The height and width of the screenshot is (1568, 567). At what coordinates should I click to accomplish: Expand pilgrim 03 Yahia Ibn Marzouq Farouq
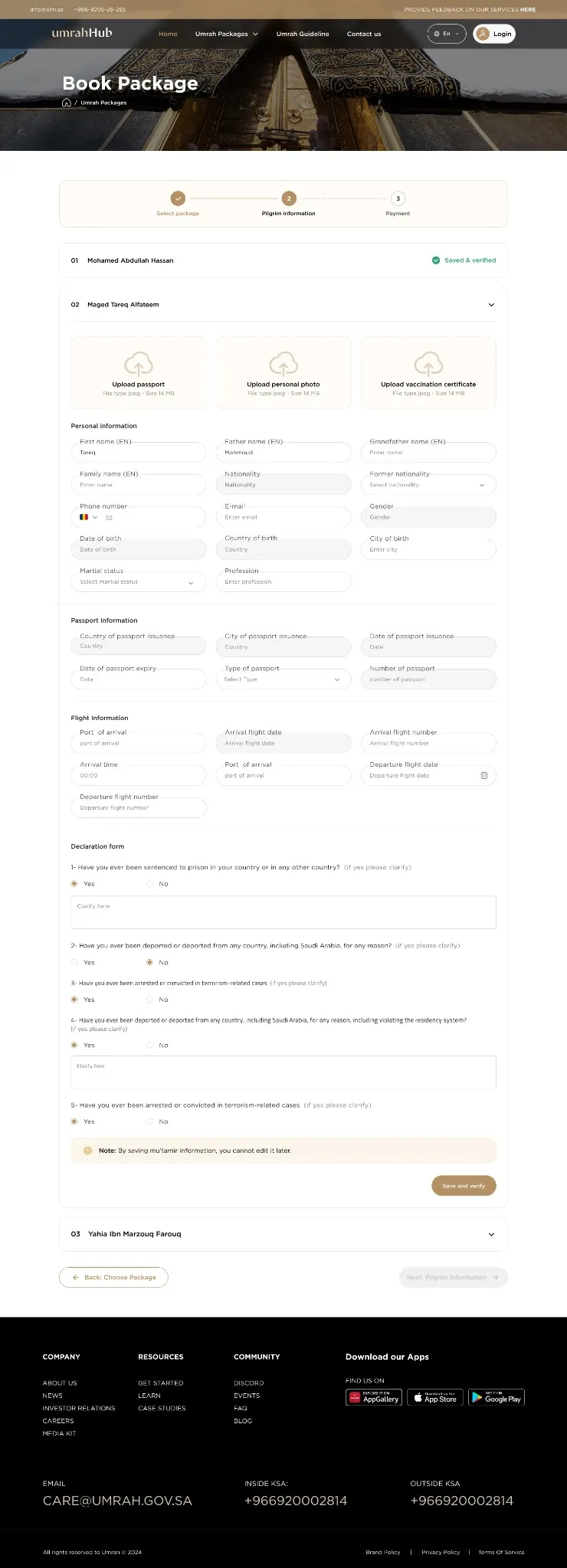click(491, 1234)
